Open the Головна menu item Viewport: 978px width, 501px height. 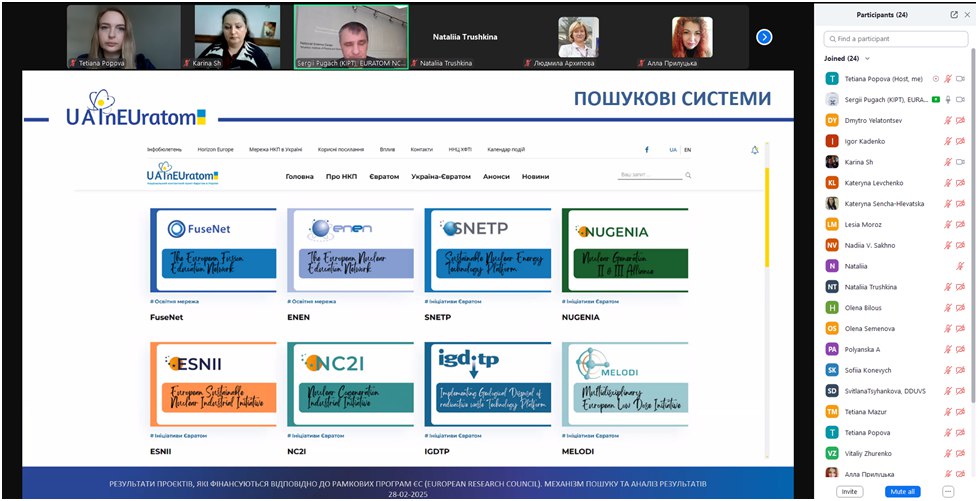coord(299,177)
